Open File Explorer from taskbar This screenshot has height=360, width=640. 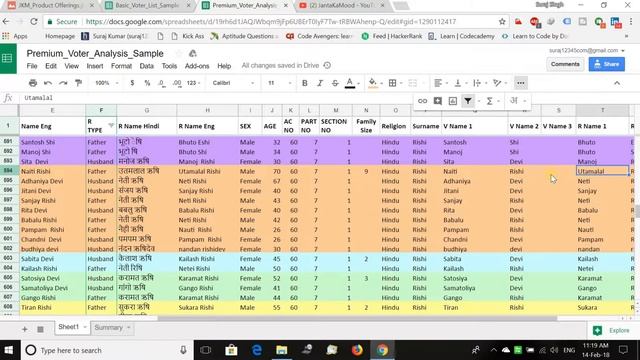coord(282,350)
